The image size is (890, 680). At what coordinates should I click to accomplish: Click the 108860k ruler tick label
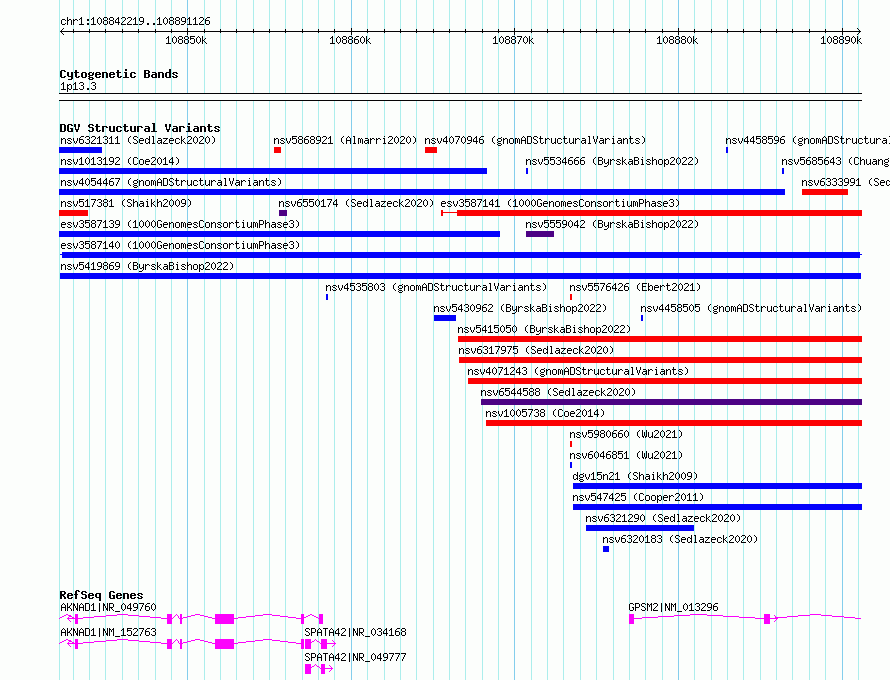tap(350, 40)
